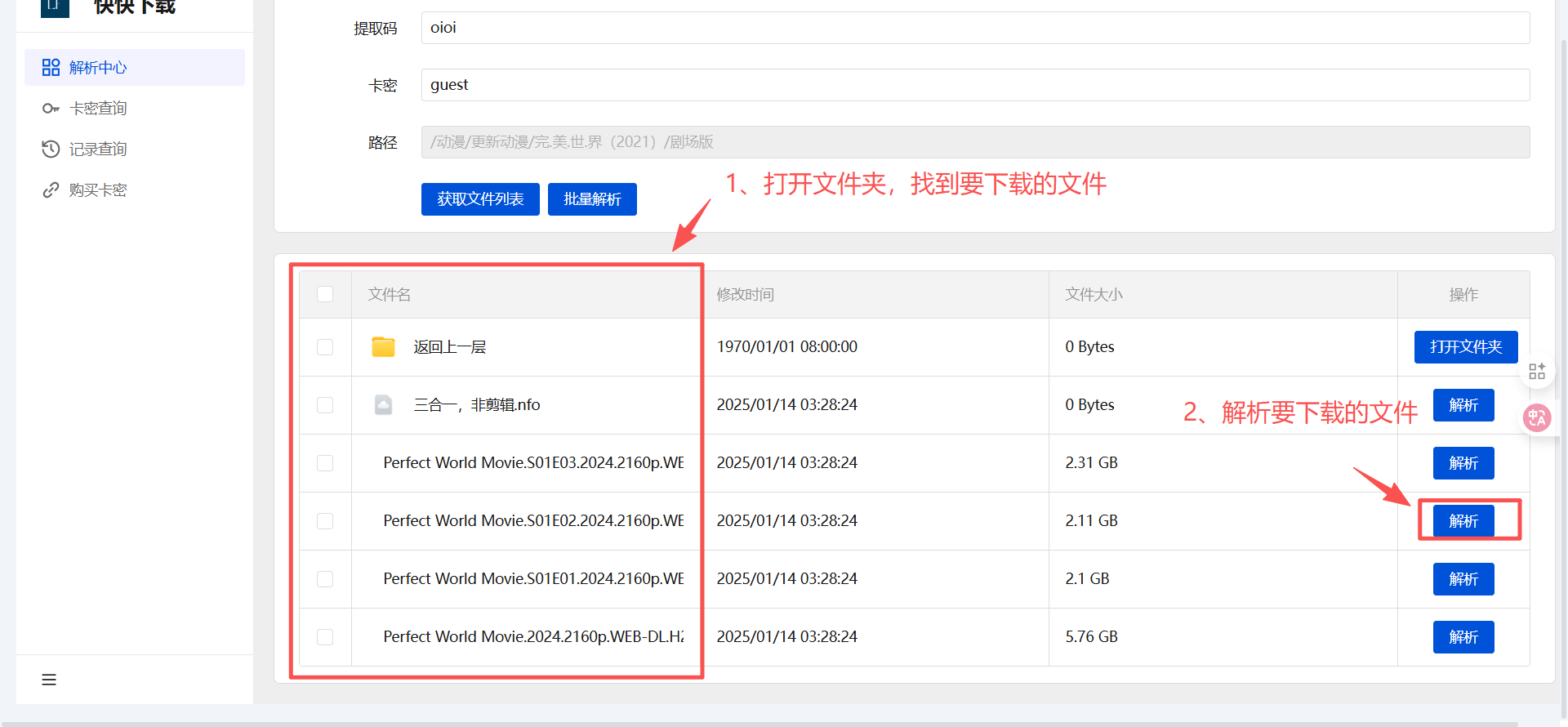Click the key icon beside 卡密查询

click(x=51, y=109)
